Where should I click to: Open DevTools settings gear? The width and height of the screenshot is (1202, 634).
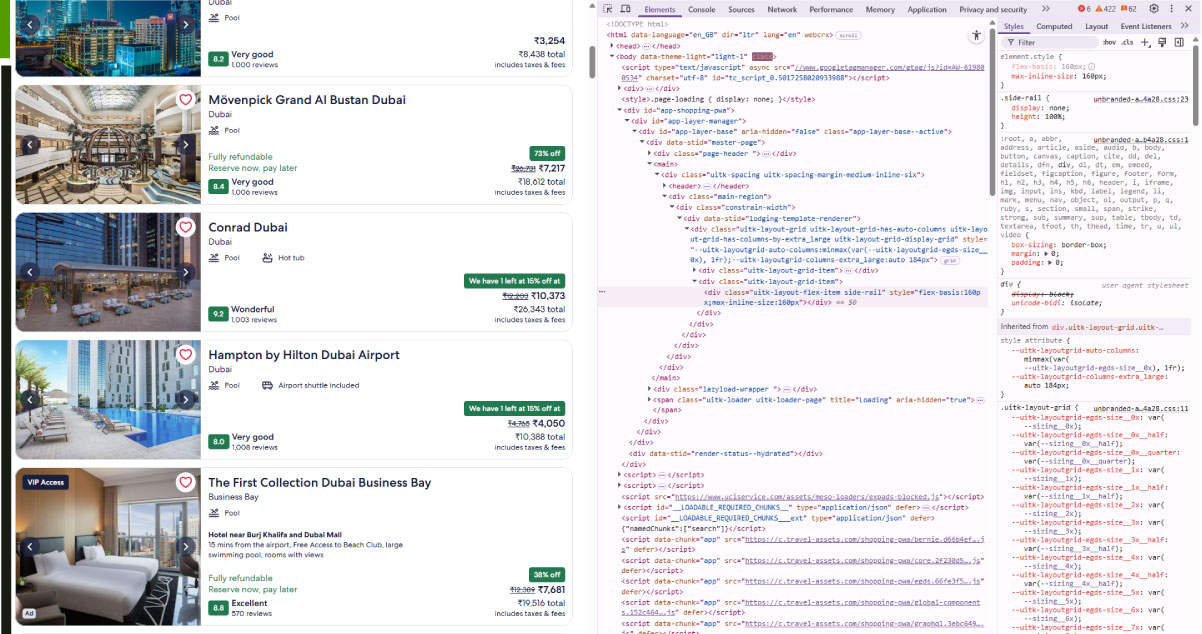[1153, 8]
